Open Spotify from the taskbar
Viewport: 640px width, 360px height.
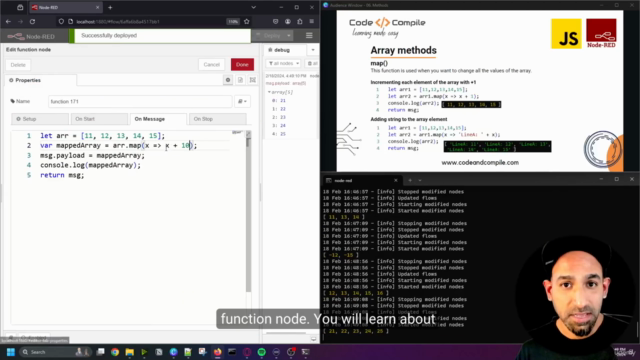(262, 352)
